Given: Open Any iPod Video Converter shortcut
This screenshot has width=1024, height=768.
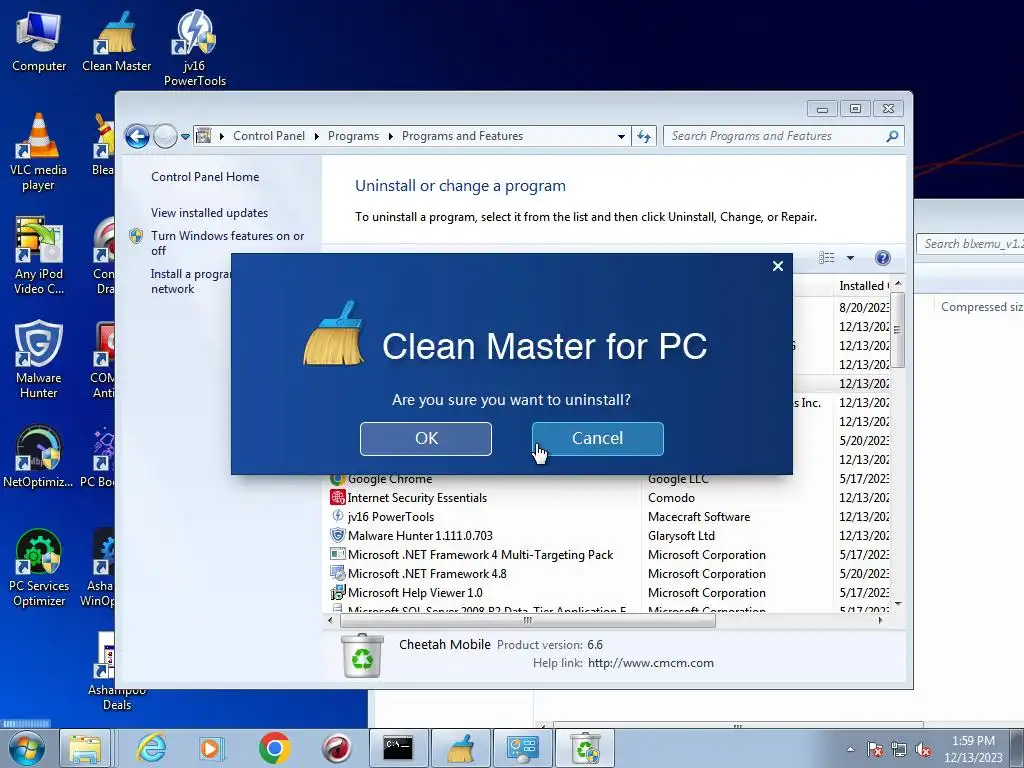Looking at the screenshot, I should [x=39, y=256].
